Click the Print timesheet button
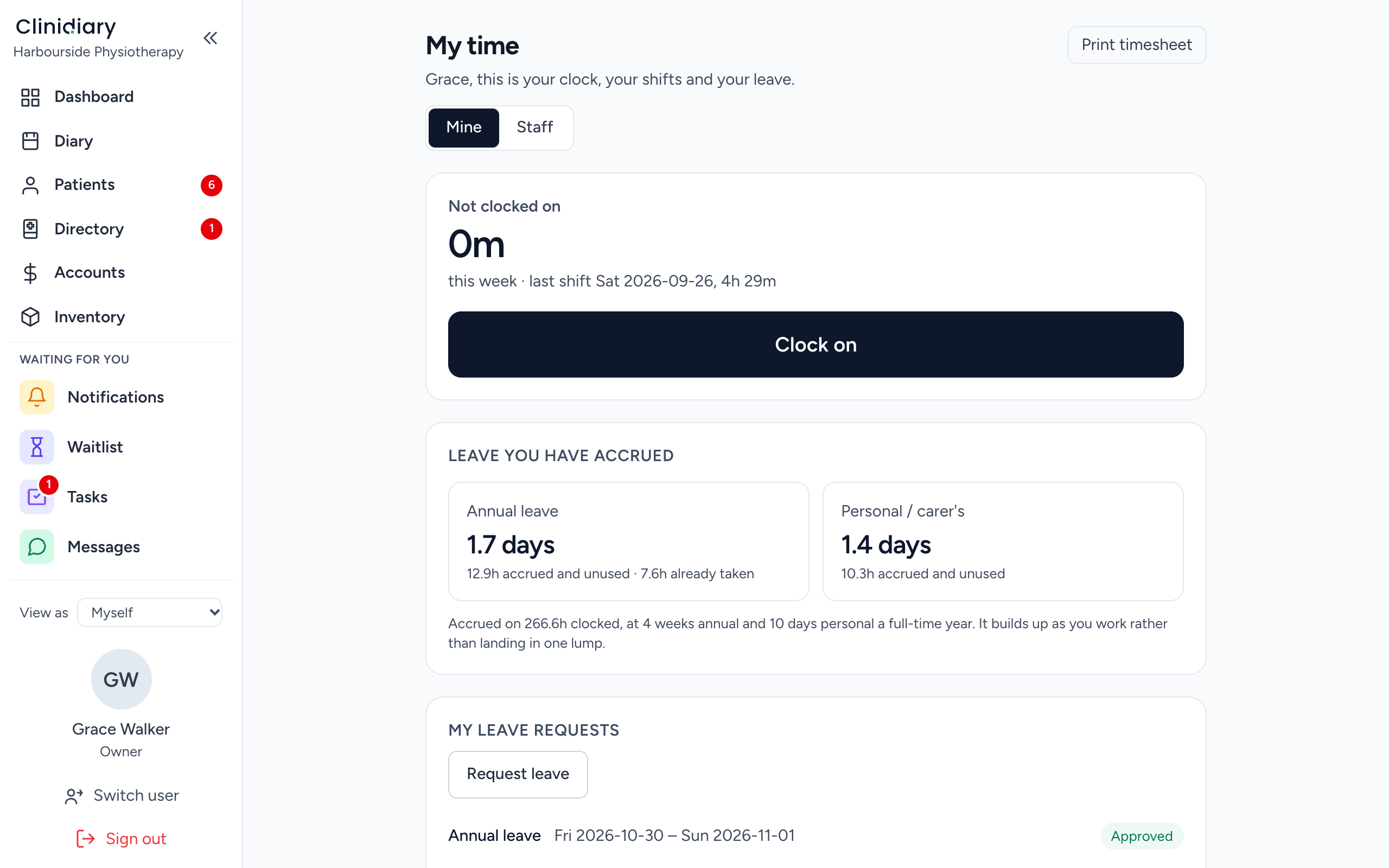The image size is (1389, 868). pyautogui.click(x=1137, y=45)
